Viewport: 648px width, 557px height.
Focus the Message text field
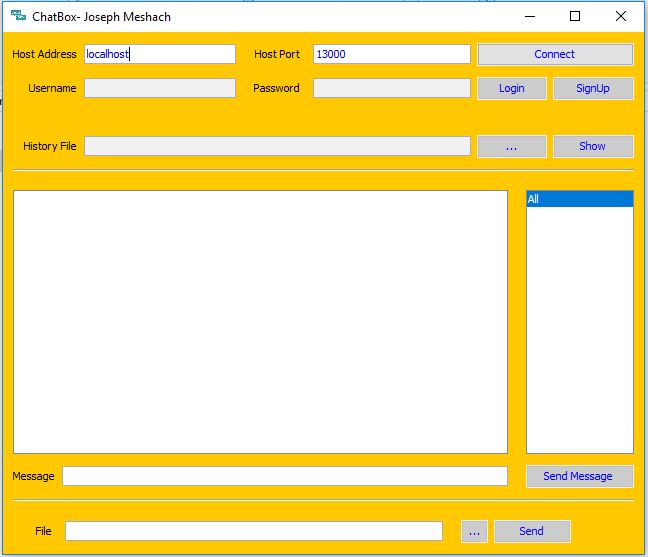[x=284, y=476]
